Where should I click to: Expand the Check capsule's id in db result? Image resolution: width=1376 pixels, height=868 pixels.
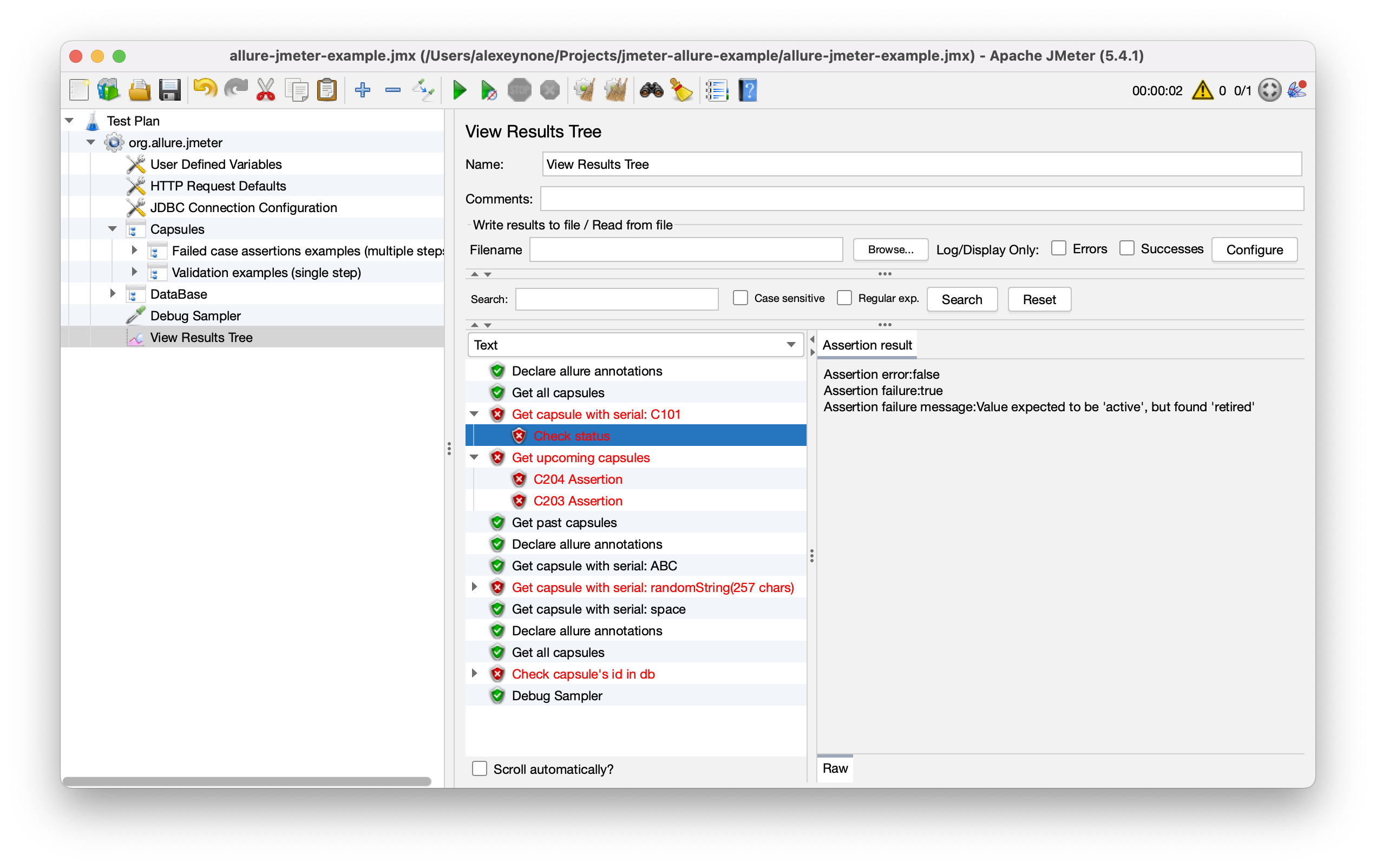point(474,674)
